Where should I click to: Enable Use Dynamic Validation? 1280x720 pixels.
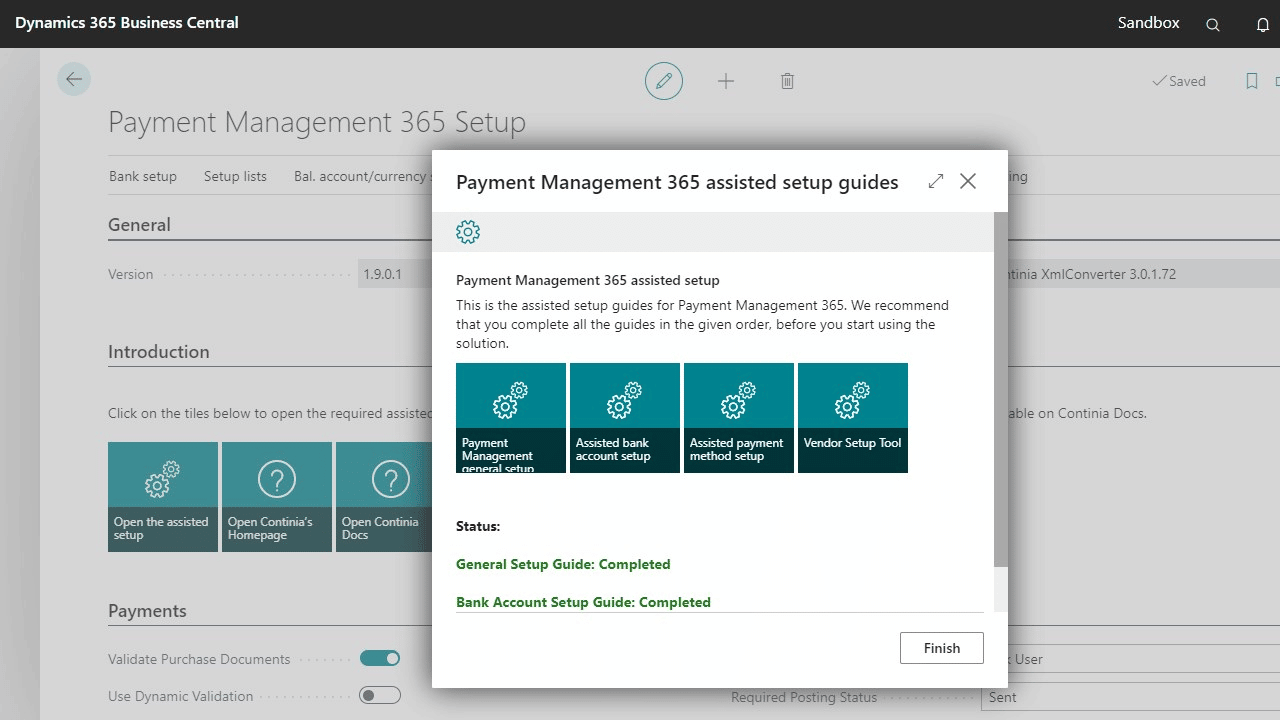pyautogui.click(x=379, y=696)
